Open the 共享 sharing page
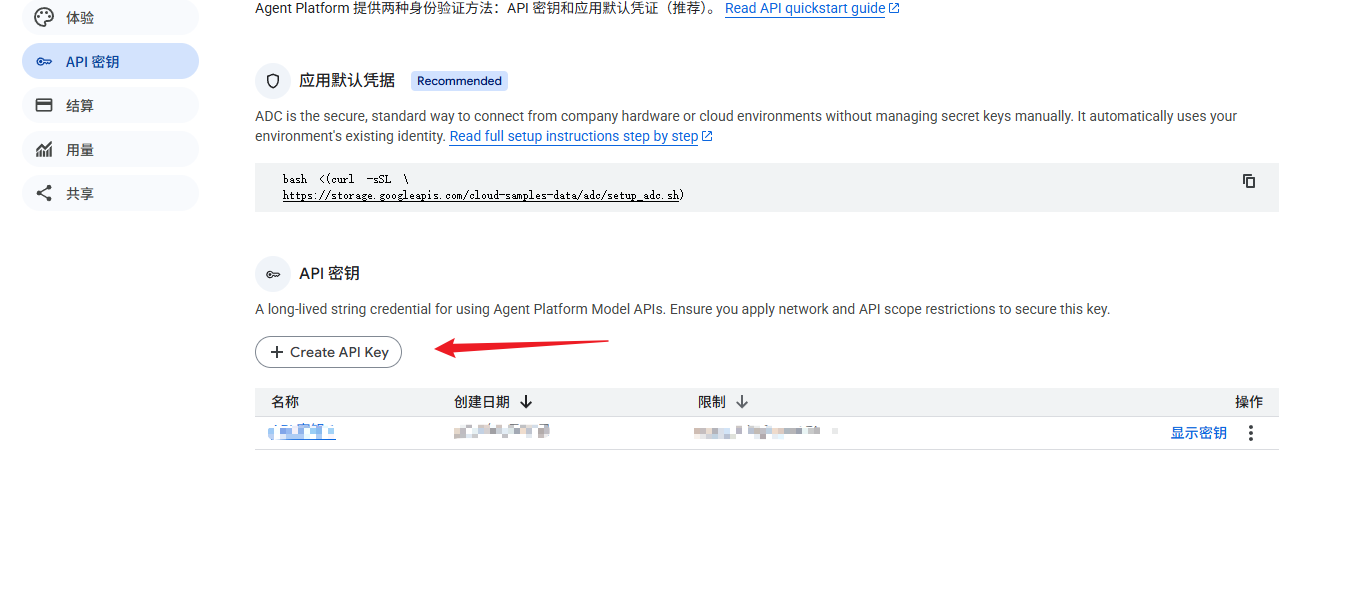 point(110,193)
